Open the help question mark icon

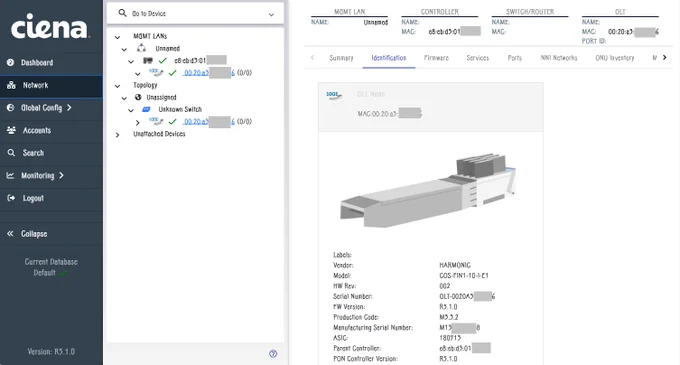coord(273,354)
